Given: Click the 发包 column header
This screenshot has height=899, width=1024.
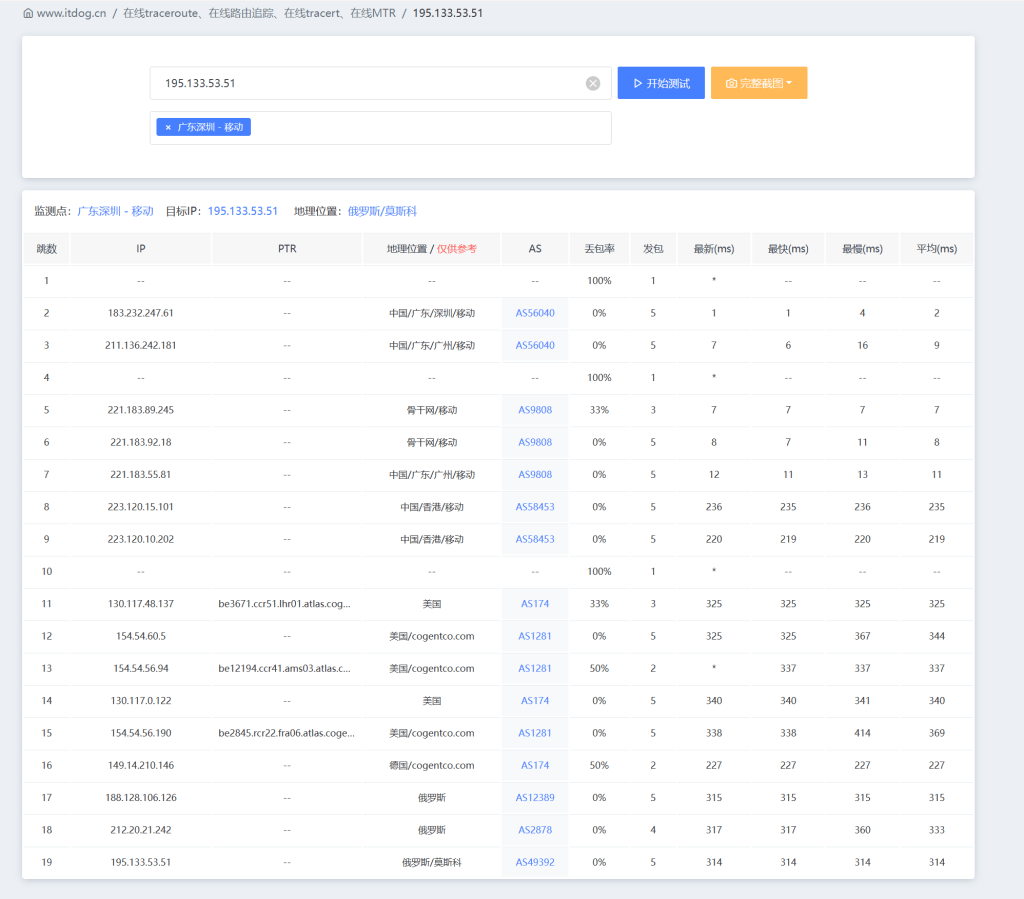Looking at the screenshot, I should (x=652, y=249).
